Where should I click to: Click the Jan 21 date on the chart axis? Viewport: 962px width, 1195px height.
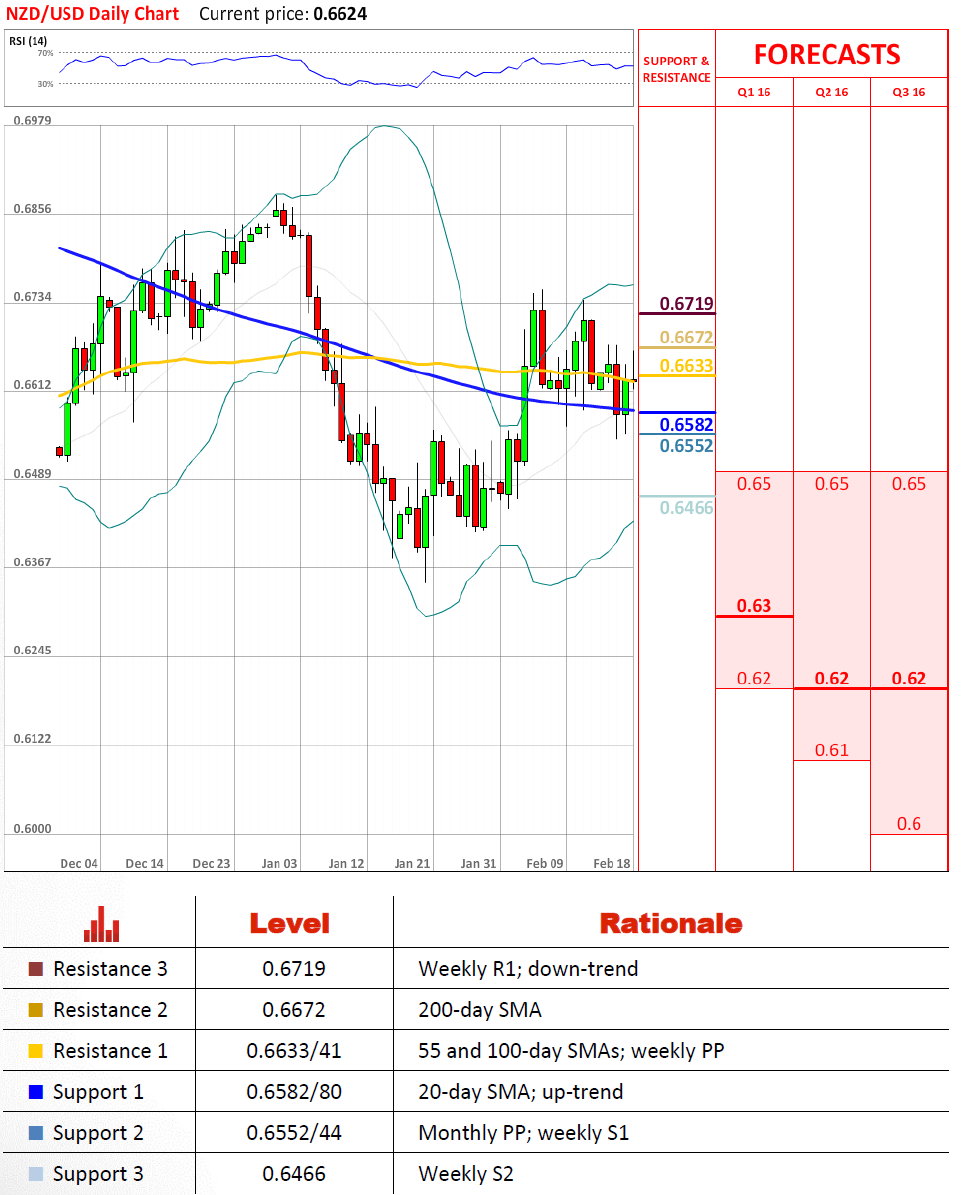coord(412,863)
